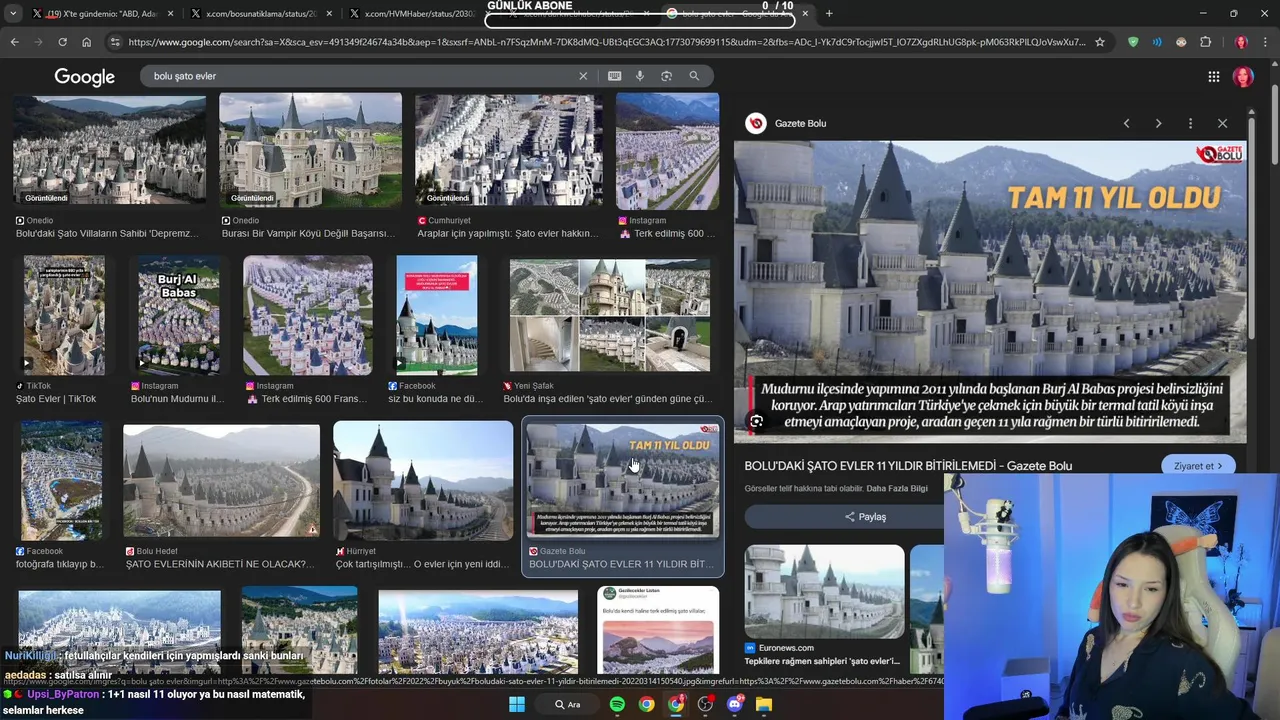Click the 'Ziyaret et' visit button
Screen dimensions: 1280x720
click(x=1198, y=466)
